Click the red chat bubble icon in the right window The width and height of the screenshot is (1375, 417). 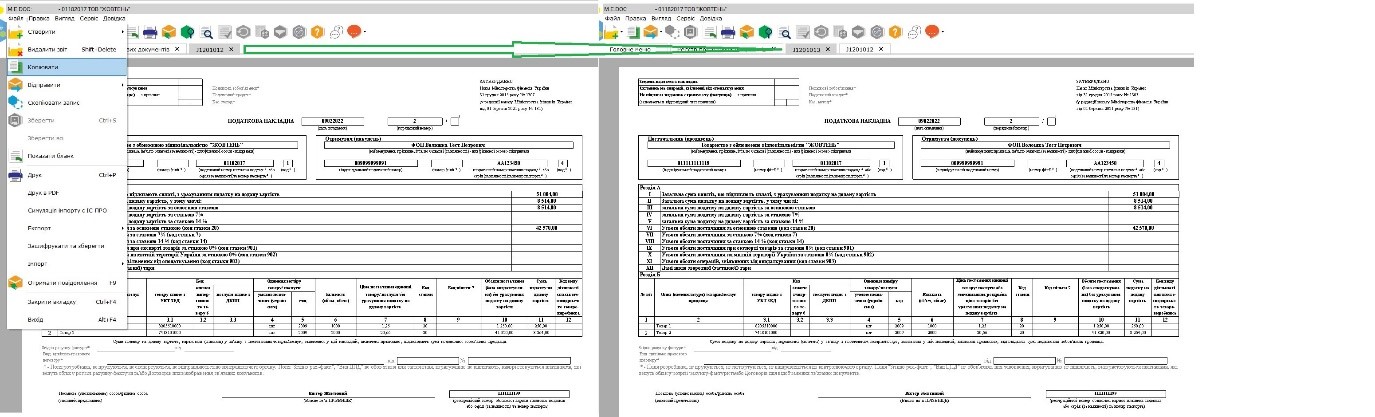[x=931, y=32]
